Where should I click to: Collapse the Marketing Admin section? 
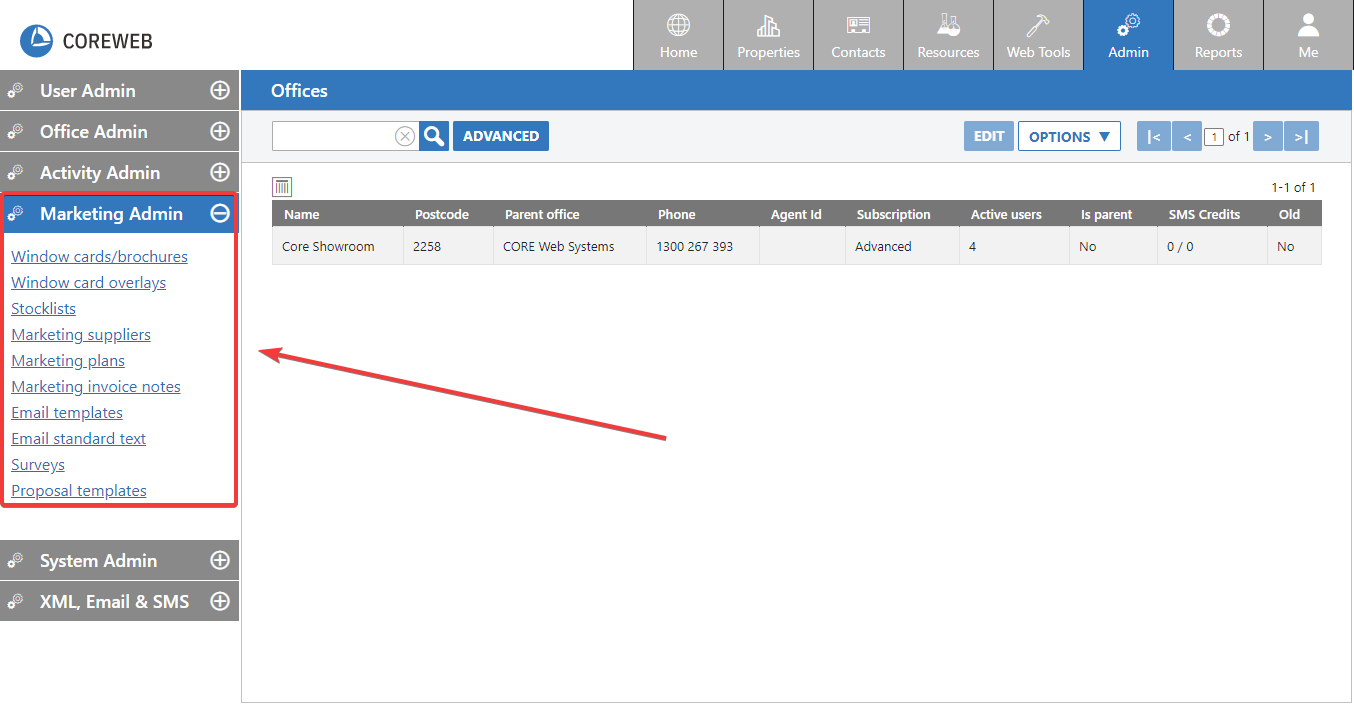click(219, 213)
